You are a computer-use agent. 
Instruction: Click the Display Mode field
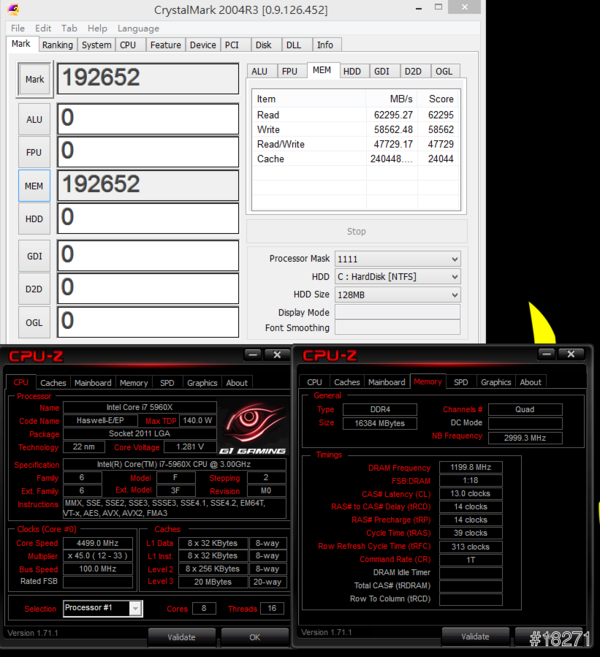[397, 312]
